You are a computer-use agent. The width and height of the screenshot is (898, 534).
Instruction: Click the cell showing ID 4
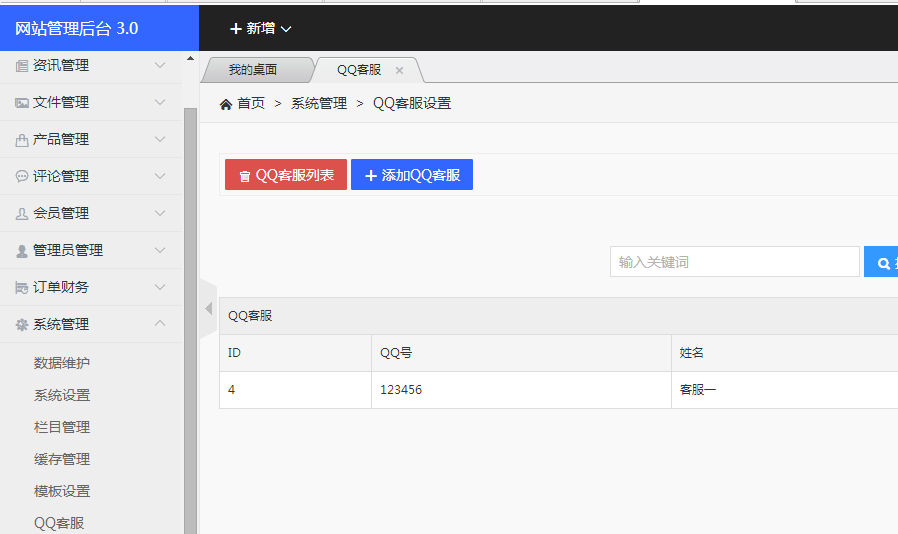[296, 390]
